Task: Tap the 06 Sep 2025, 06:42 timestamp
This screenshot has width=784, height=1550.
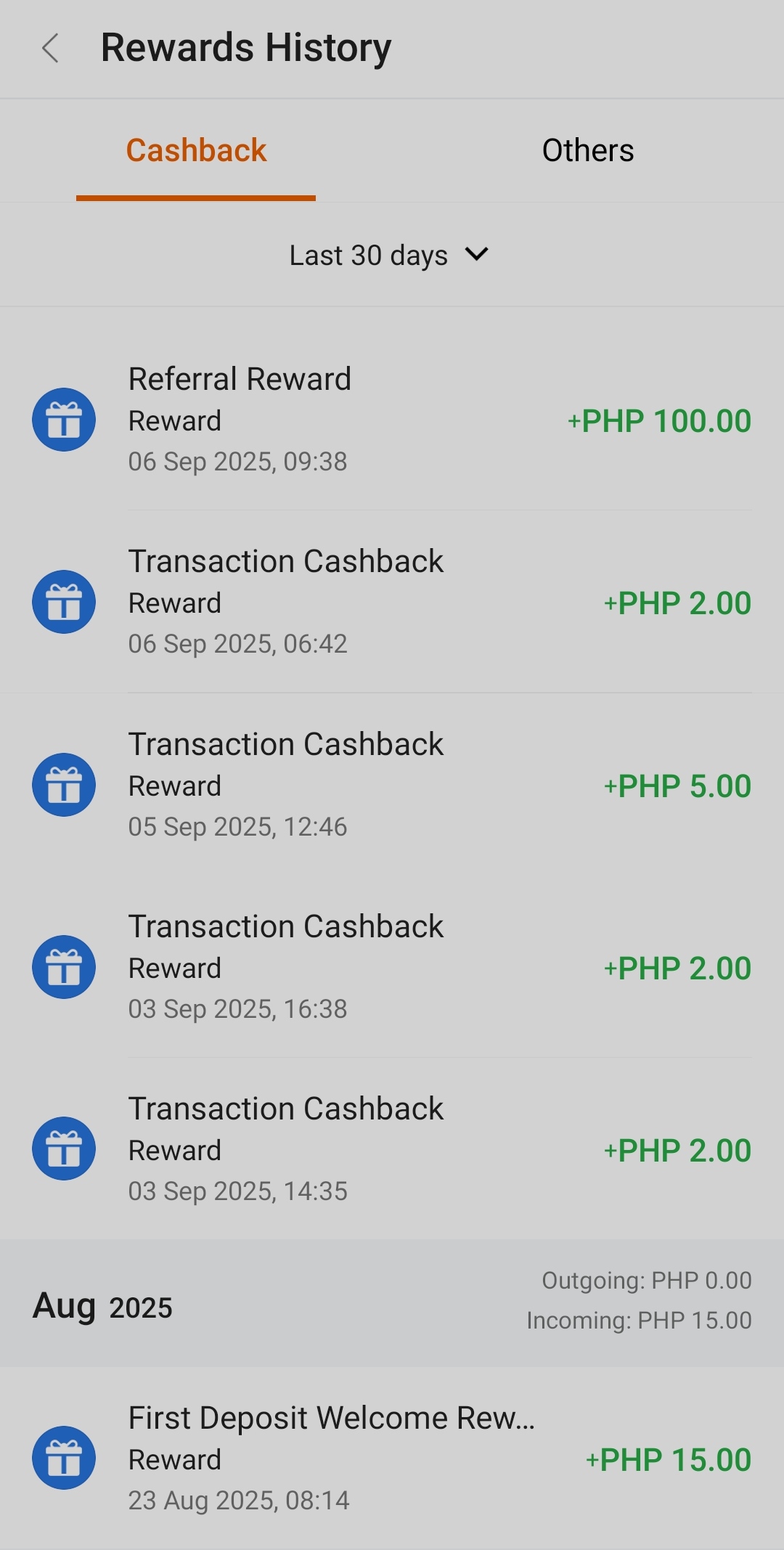Action: coord(237,644)
